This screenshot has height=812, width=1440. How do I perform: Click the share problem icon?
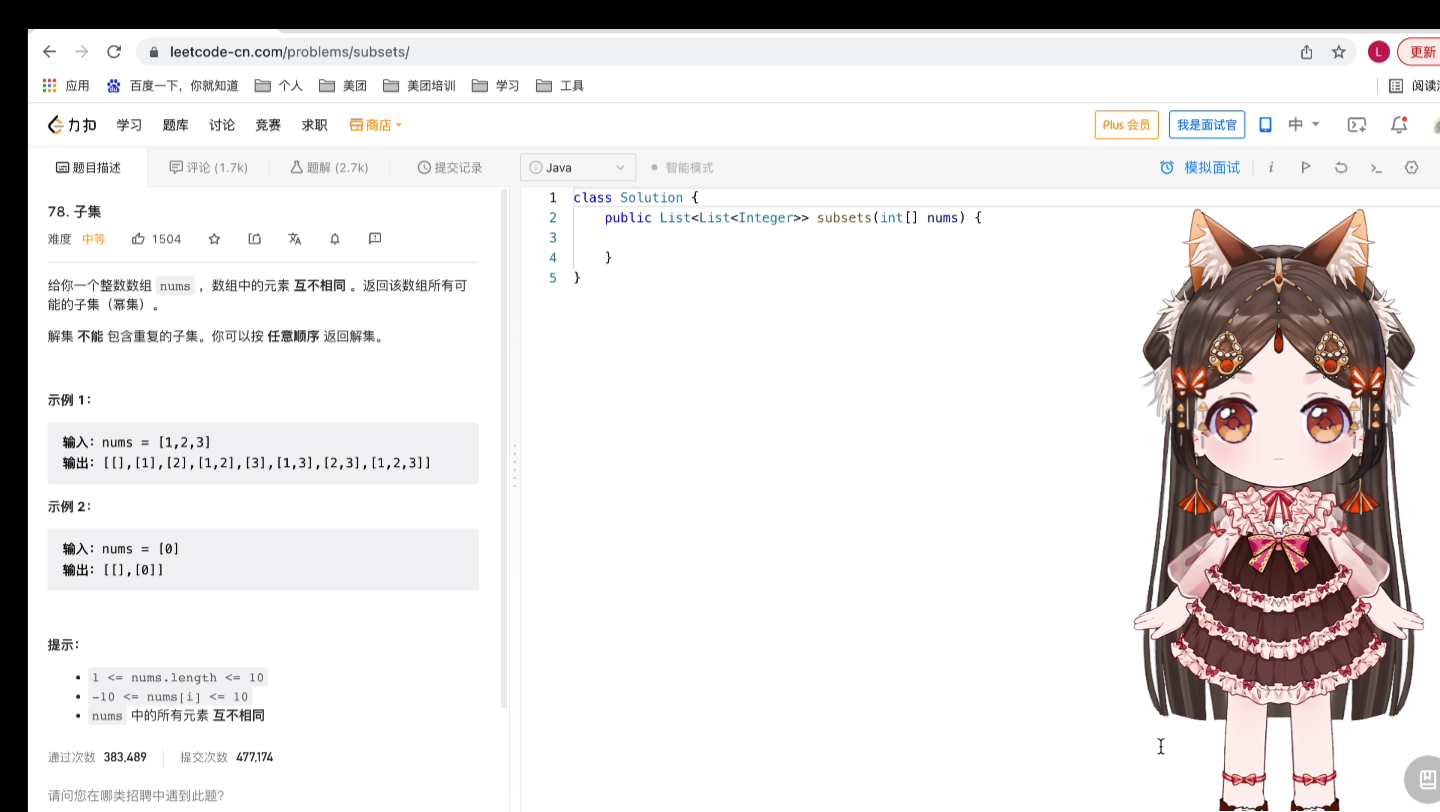tap(255, 239)
